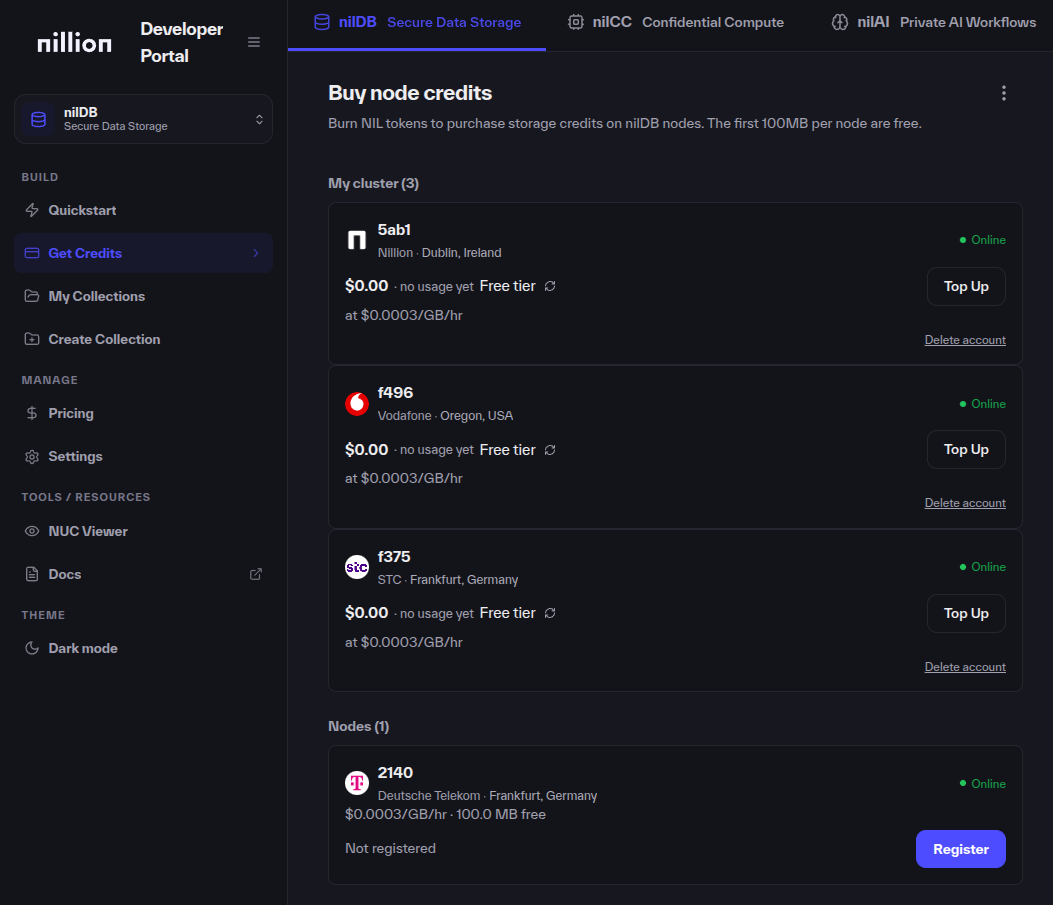
Task: Switch to nilAI Private AI Workflows tab
Action: coord(934,22)
